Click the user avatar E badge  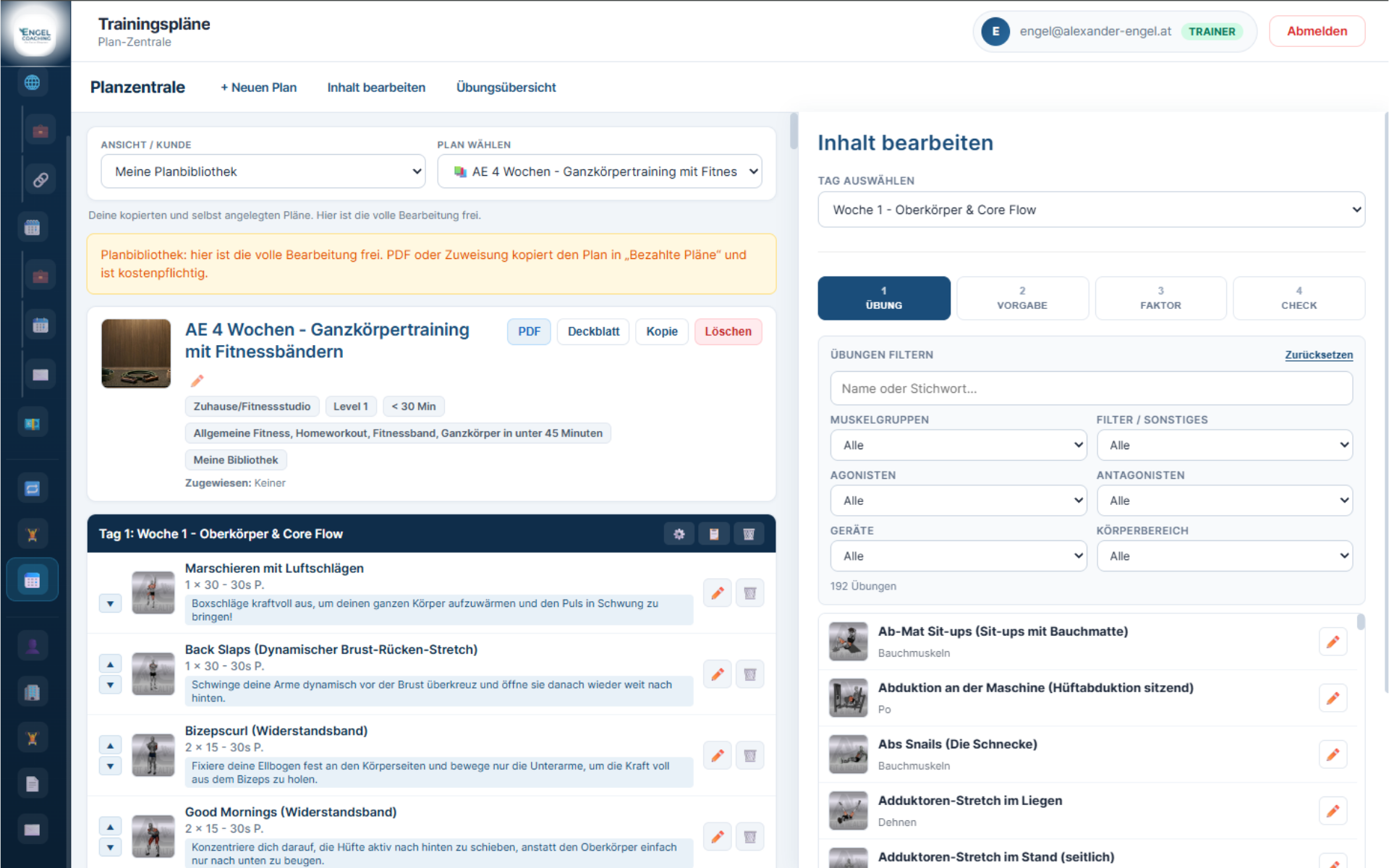point(995,31)
